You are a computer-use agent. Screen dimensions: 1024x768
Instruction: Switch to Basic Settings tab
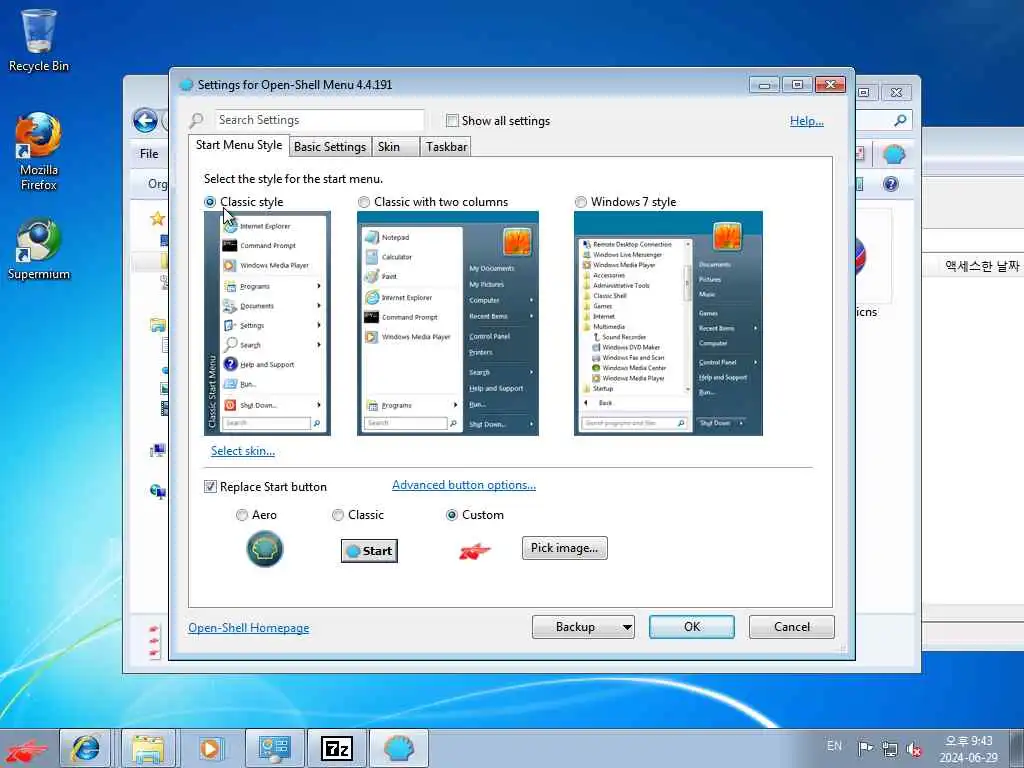(x=330, y=147)
